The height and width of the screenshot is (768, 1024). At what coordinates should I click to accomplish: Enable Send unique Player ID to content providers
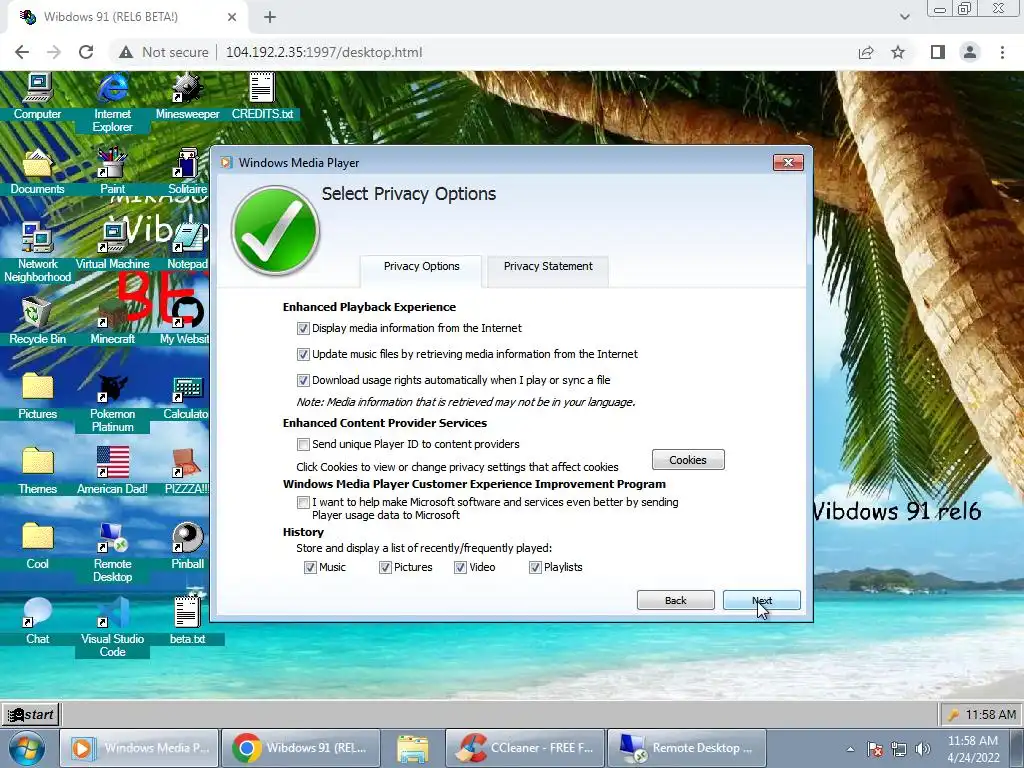pos(303,445)
